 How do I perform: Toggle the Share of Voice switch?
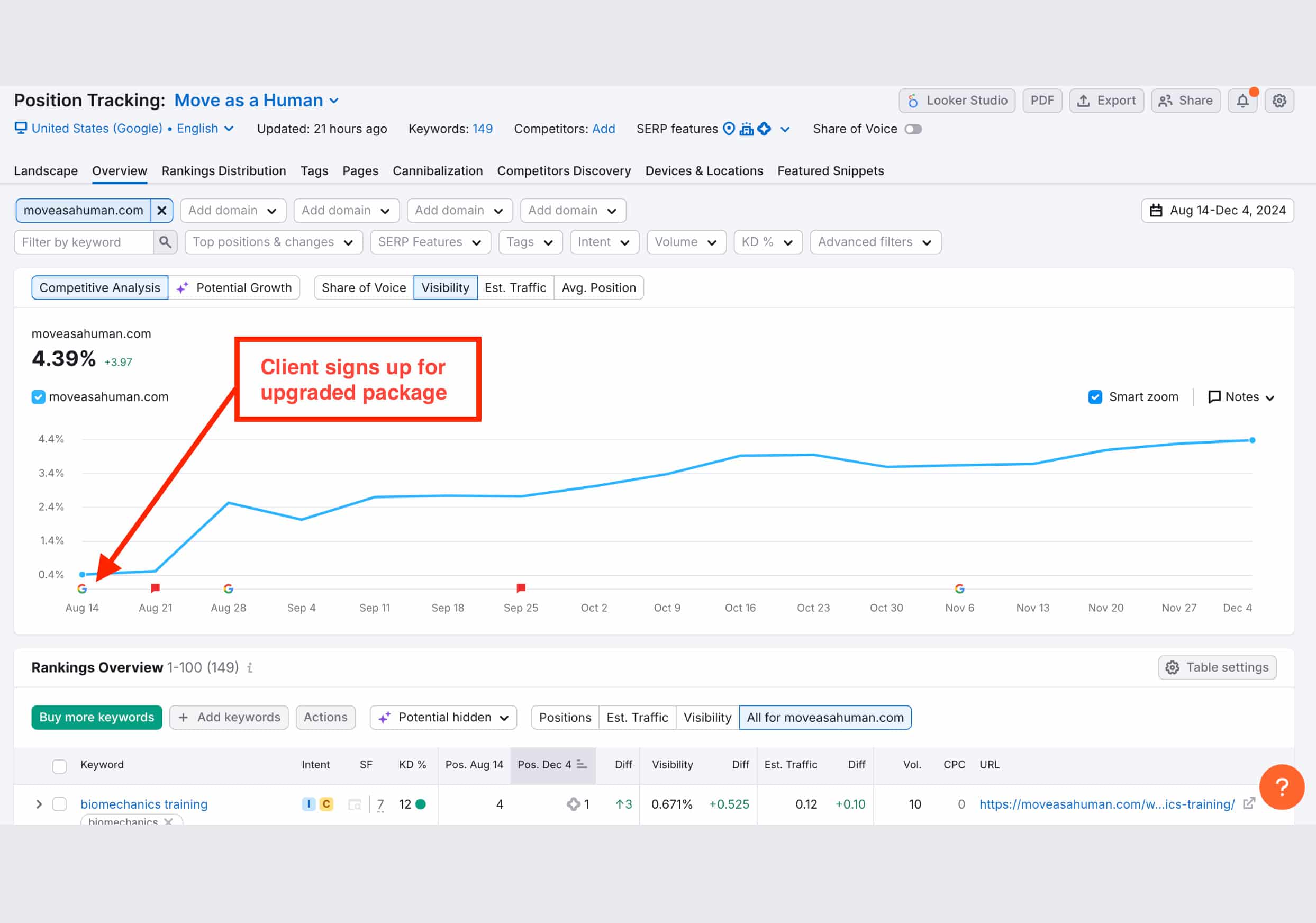coord(912,129)
